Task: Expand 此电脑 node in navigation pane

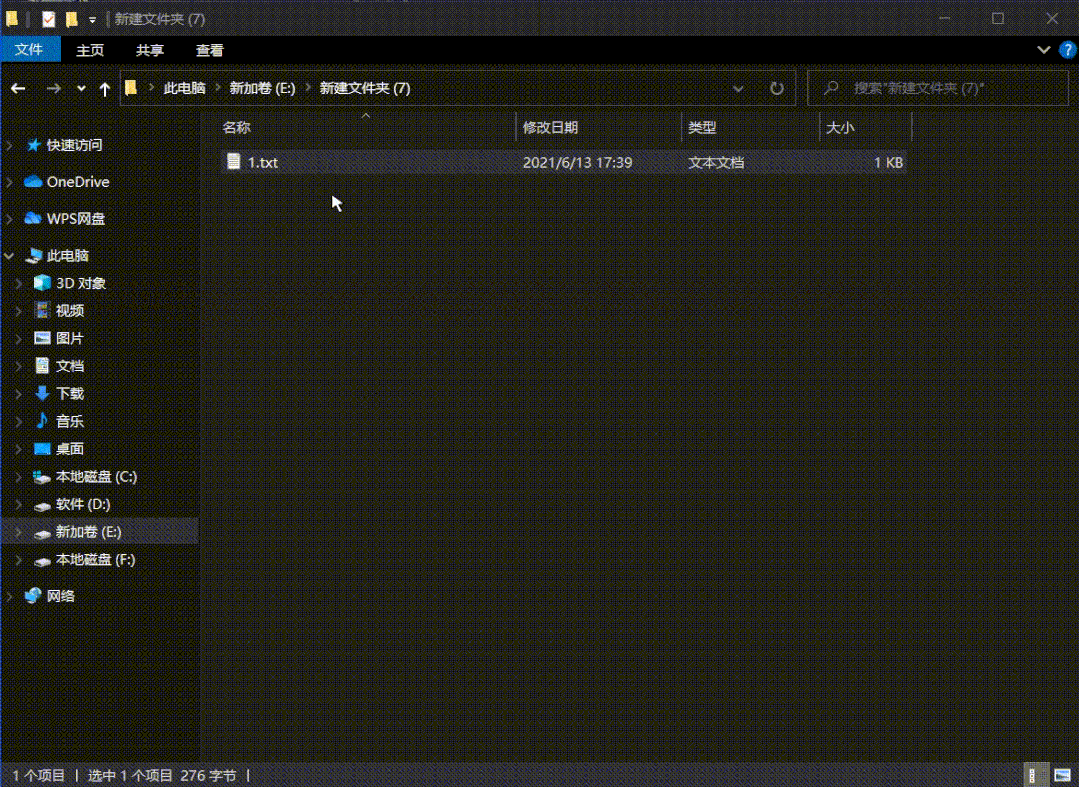Action: coord(8,255)
